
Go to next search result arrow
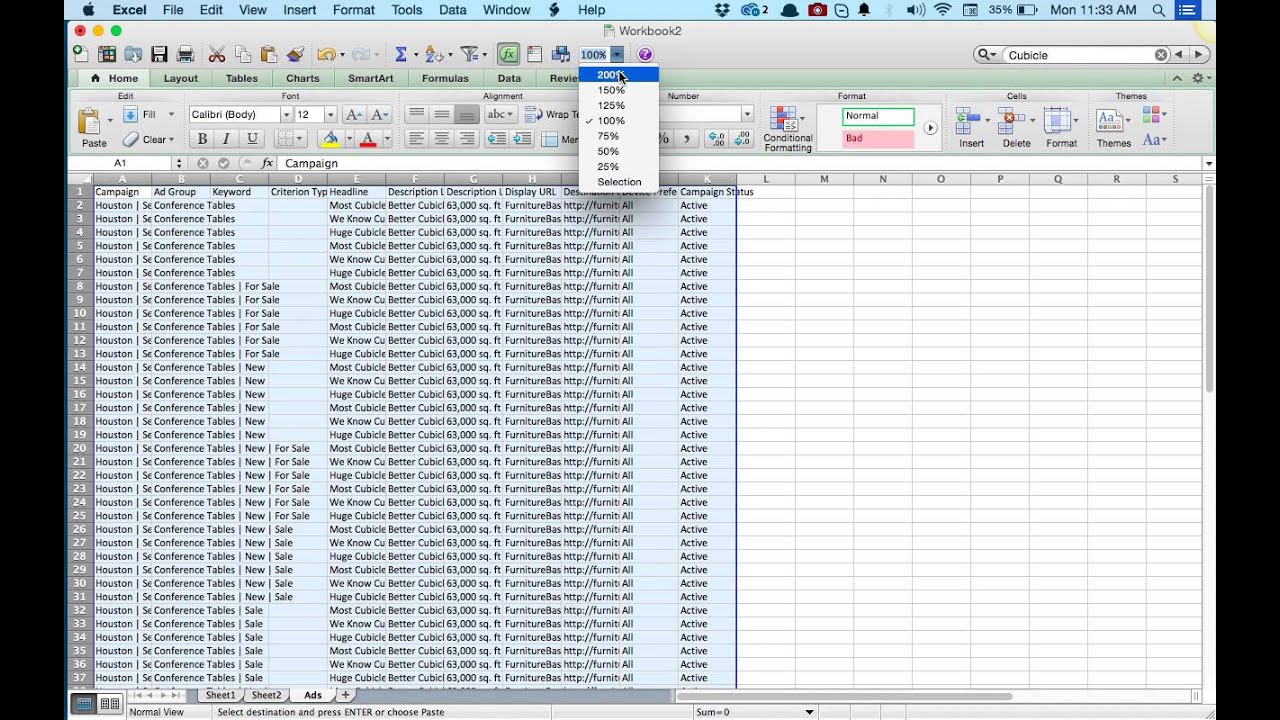[x=1200, y=55]
